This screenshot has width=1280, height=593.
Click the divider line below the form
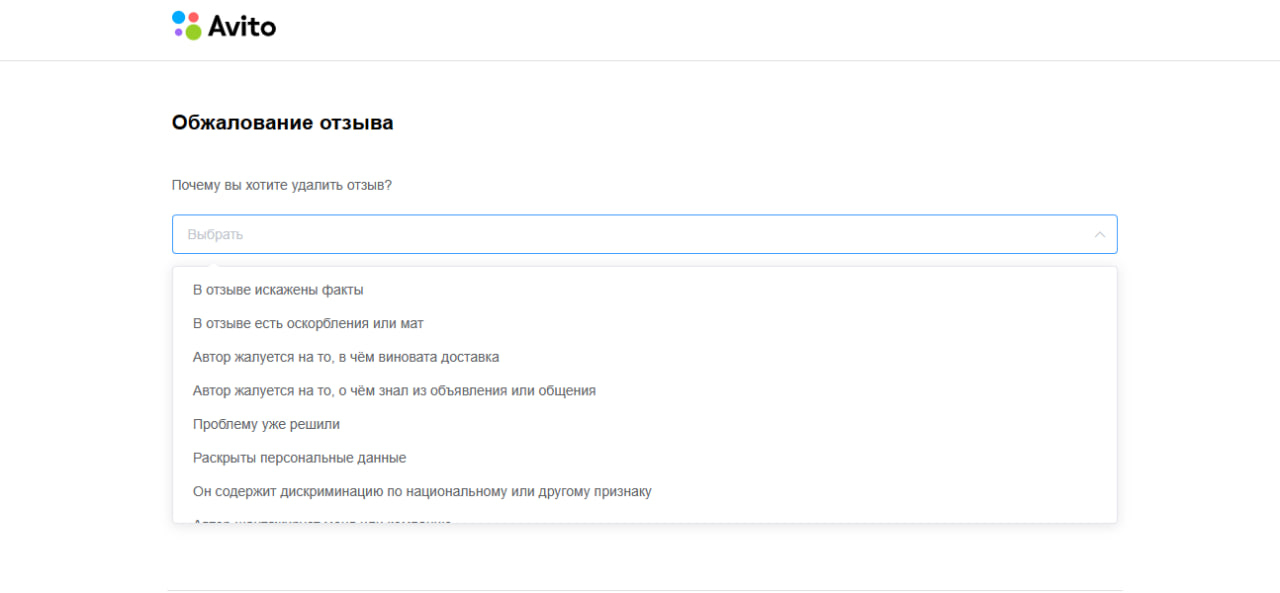point(644,590)
